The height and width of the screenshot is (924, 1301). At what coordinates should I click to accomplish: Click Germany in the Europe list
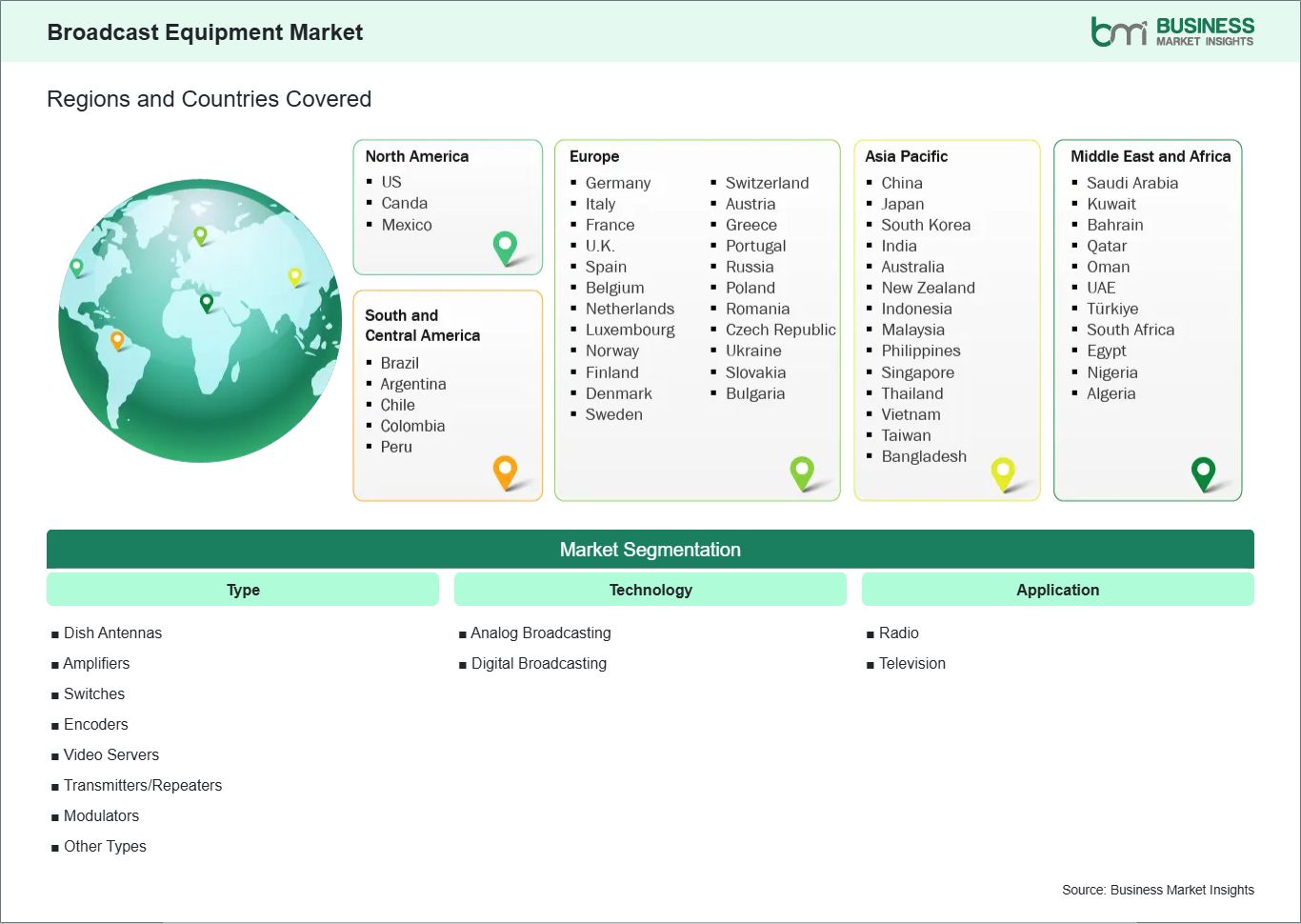[x=617, y=183]
